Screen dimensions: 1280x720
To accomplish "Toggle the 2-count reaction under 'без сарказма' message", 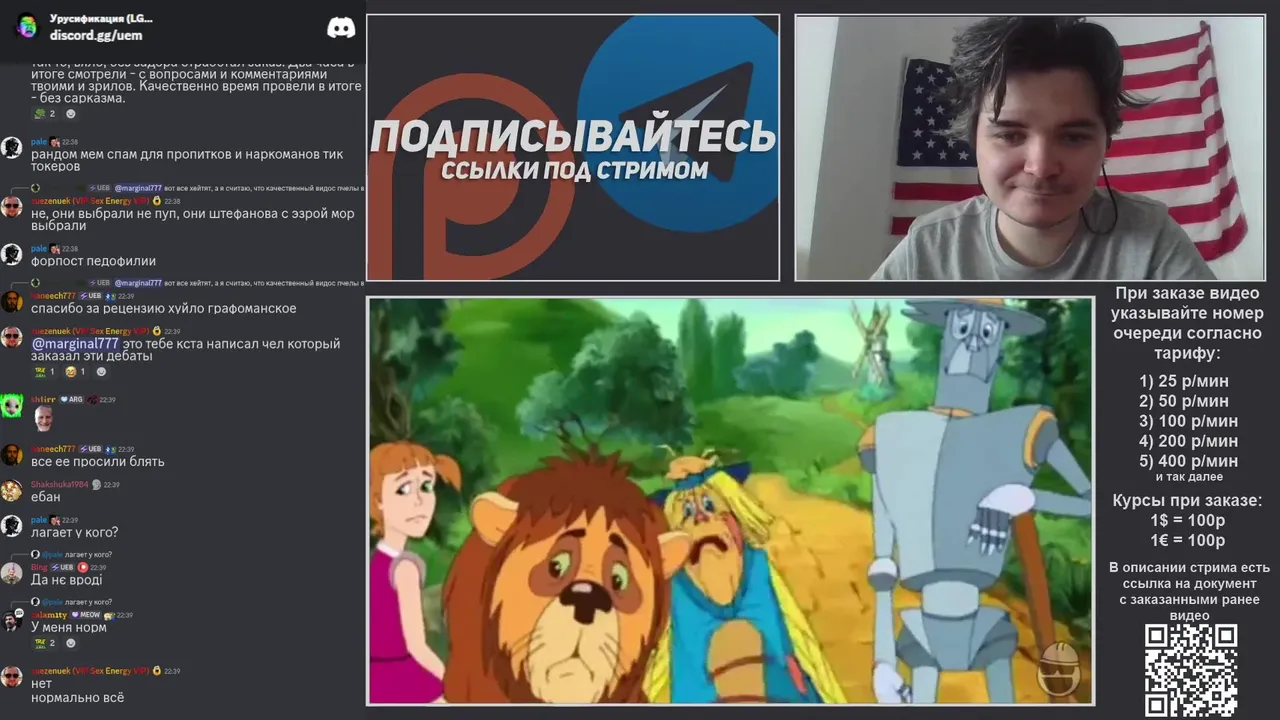I will tap(45, 114).
